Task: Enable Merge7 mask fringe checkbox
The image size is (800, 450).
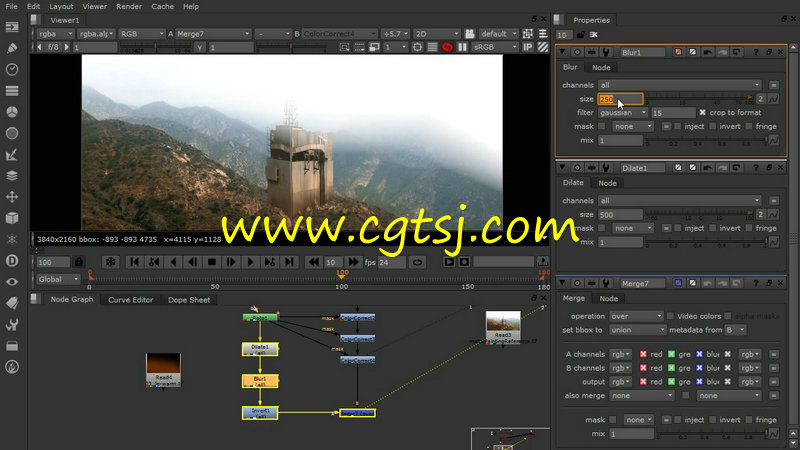Action: click(748, 419)
